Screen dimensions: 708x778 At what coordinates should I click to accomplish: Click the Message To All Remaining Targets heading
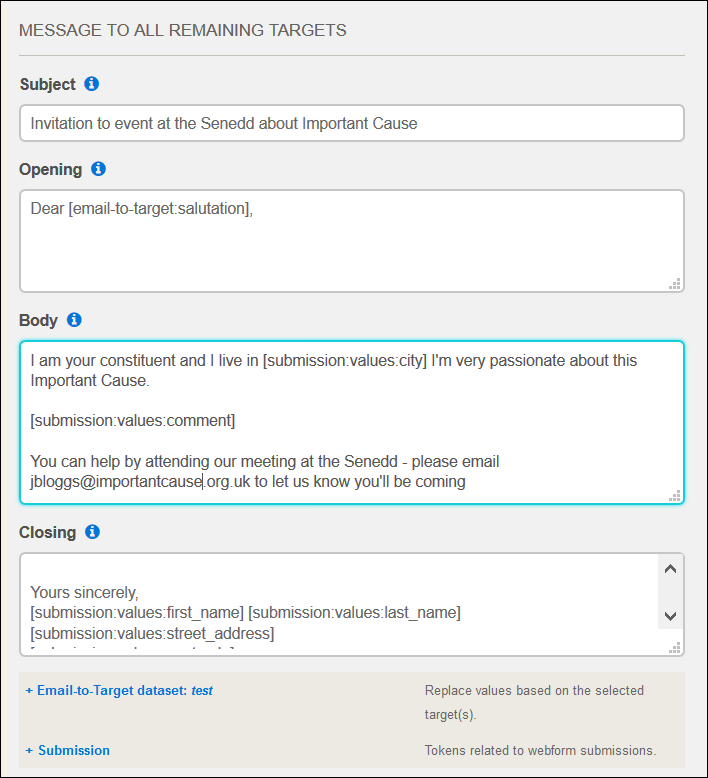(183, 30)
